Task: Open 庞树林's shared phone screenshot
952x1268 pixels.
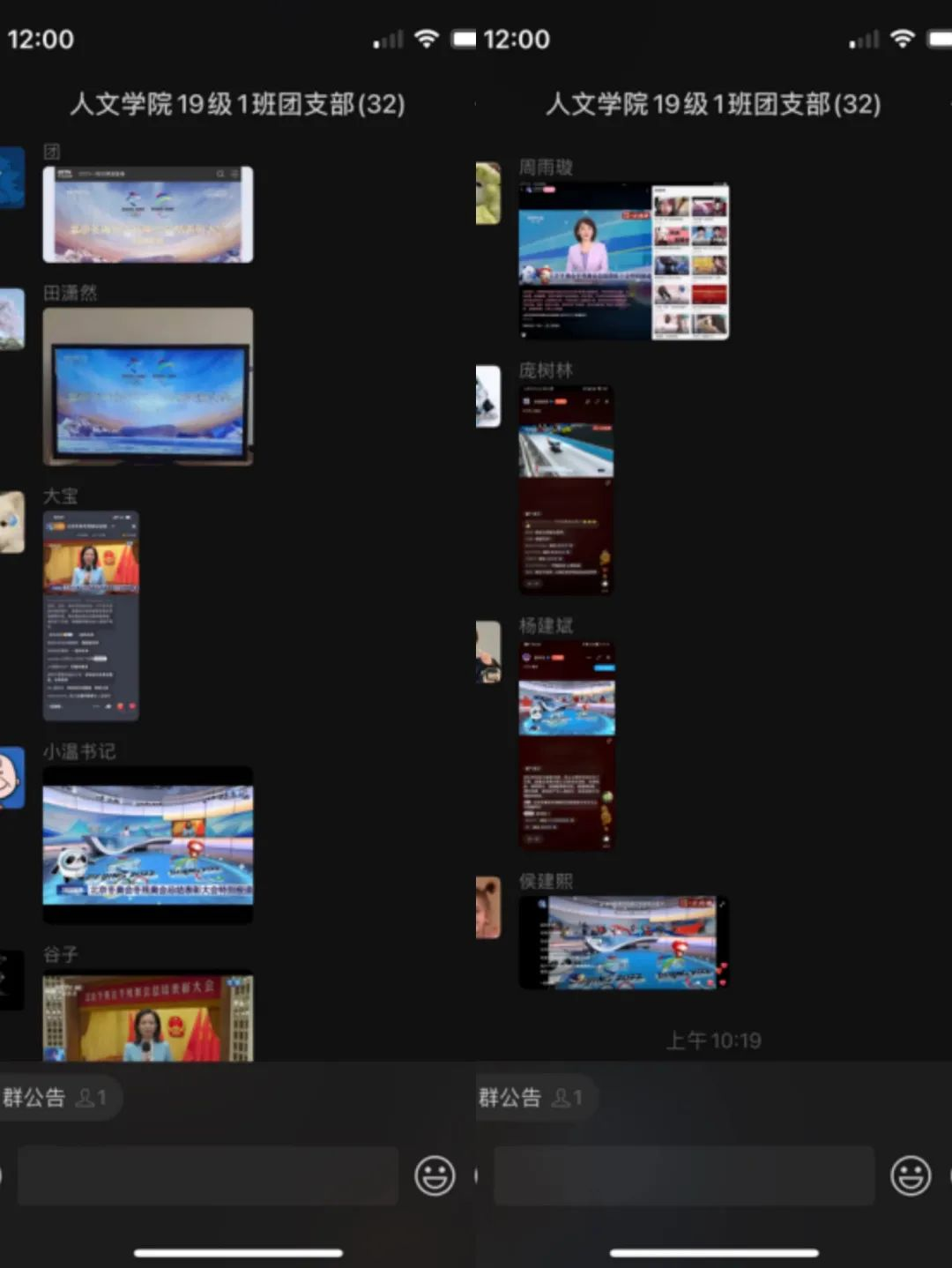Action: coord(566,490)
